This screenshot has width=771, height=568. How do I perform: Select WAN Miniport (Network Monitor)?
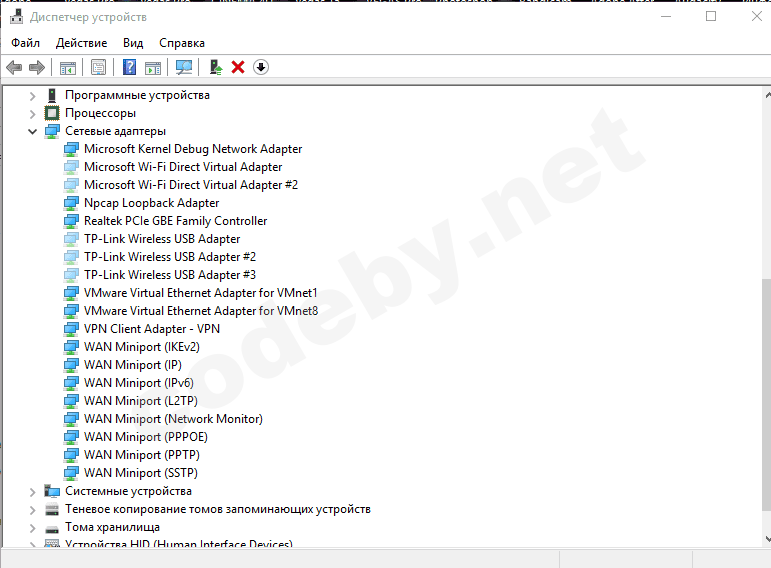(173, 419)
